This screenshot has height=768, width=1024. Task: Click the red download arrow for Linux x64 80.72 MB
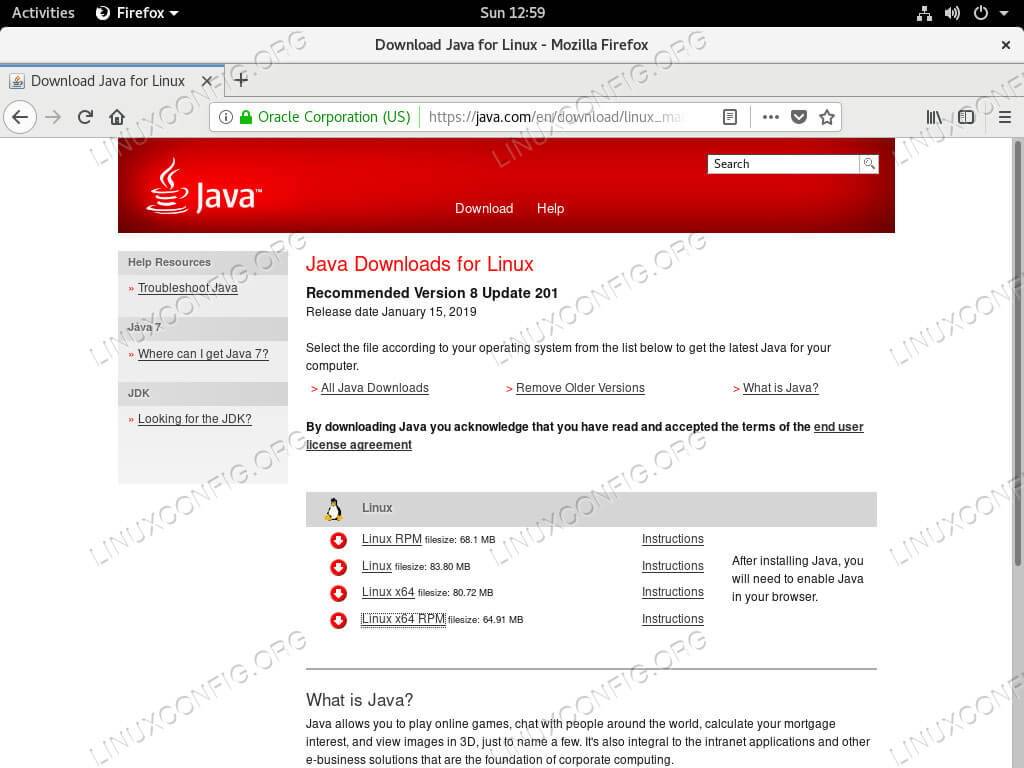(x=338, y=593)
